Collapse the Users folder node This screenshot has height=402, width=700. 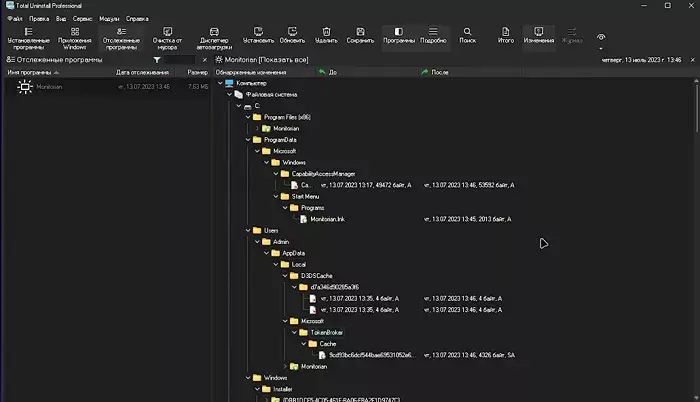click(x=247, y=230)
